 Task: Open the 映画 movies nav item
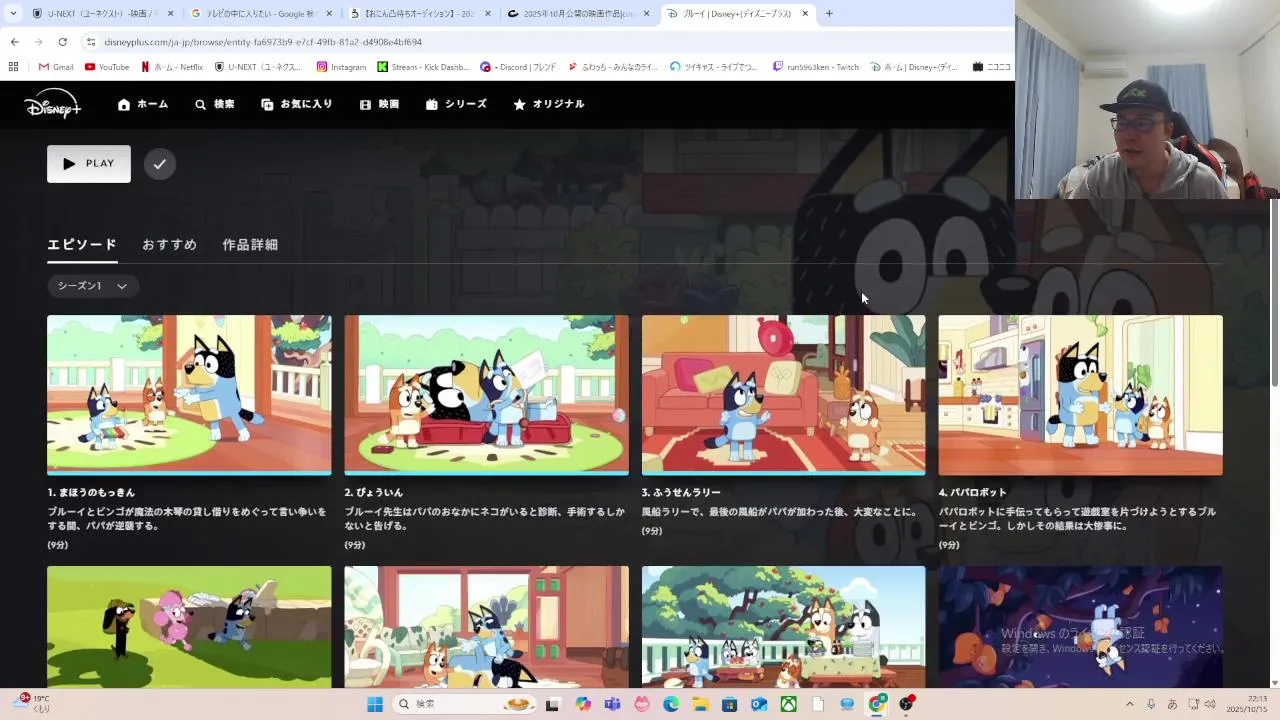click(x=379, y=104)
